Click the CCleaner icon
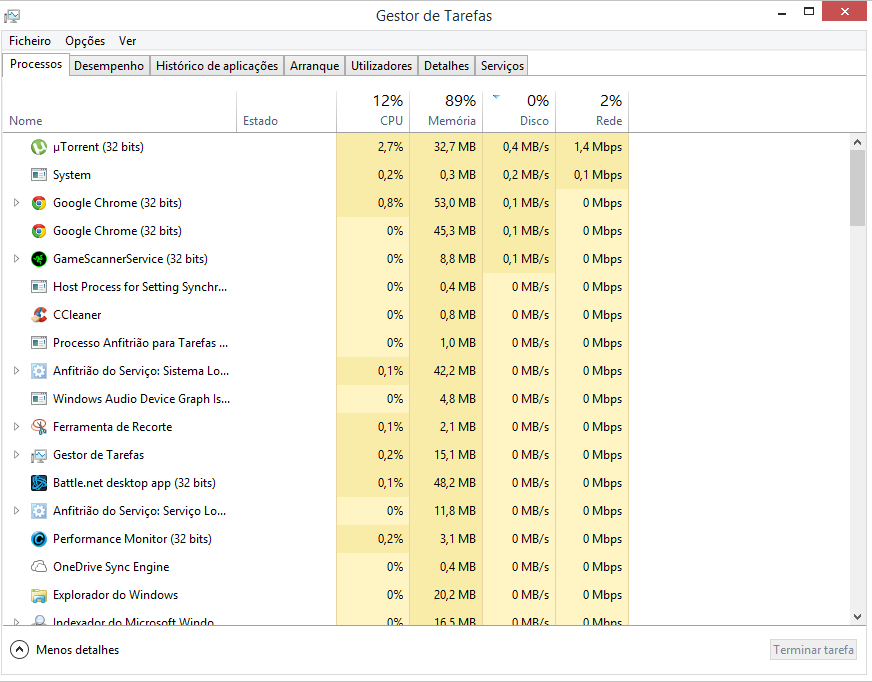The width and height of the screenshot is (872, 682). click(38, 315)
